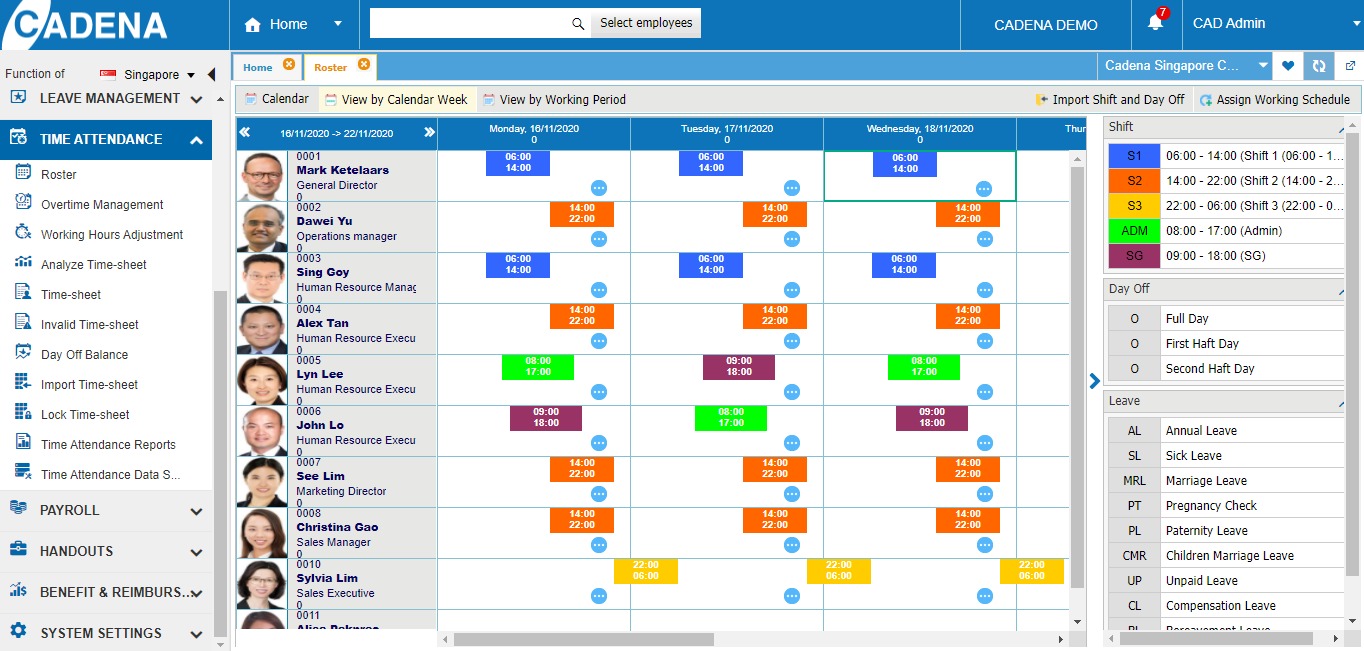Screen dimensions: 1364x651
Task: Click the Assign Working Schedule button
Action: pos(1274,99)
